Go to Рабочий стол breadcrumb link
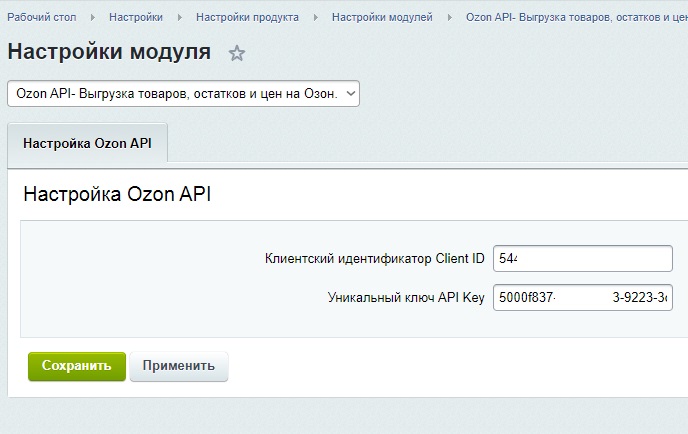The image size is (688, 434). (42, 17)
